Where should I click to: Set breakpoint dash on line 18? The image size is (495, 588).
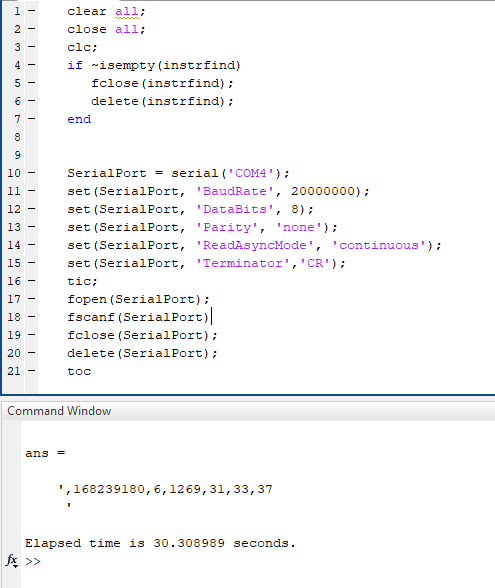coord(32,317)
